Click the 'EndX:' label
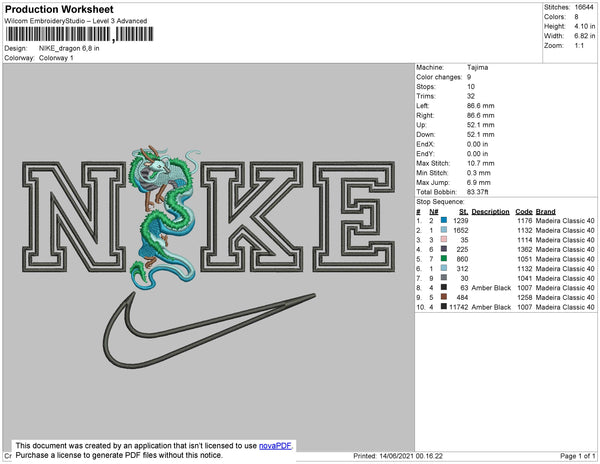Image resolution: width=600 pixels, height=464 pixels. click(425, 144)
